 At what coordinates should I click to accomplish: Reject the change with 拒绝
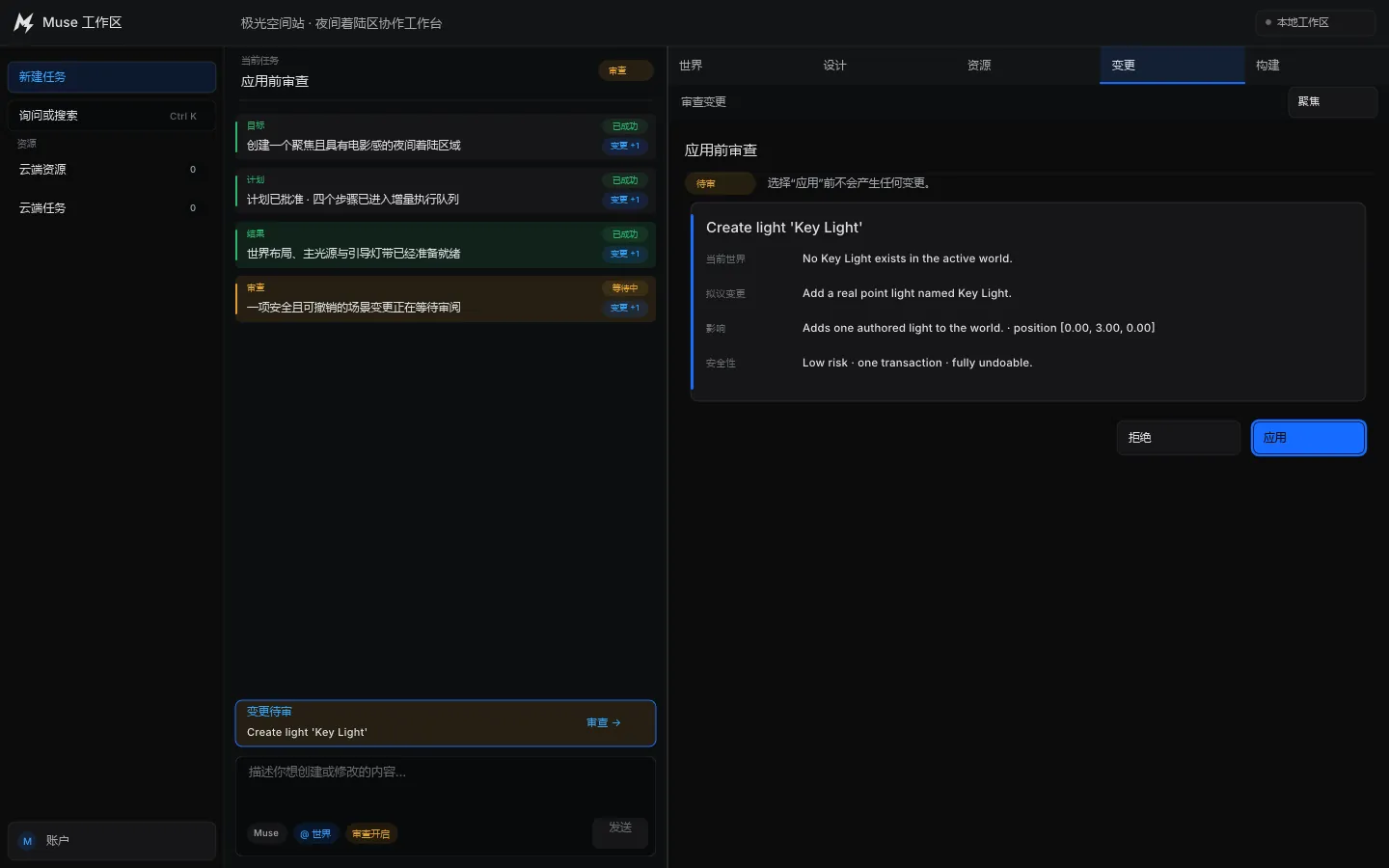point(1179,438)
